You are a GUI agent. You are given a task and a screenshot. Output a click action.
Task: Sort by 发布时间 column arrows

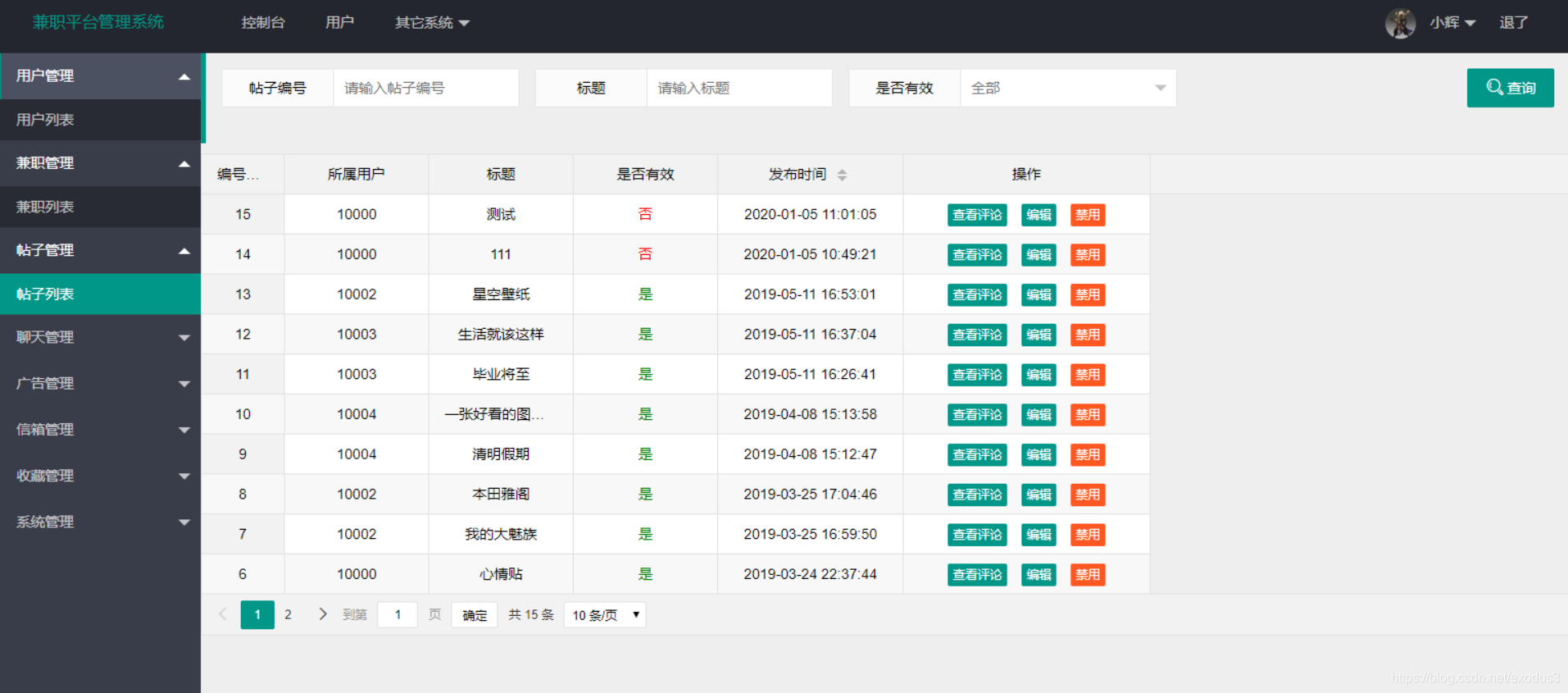pyautogui.click(x=842, y=175)
